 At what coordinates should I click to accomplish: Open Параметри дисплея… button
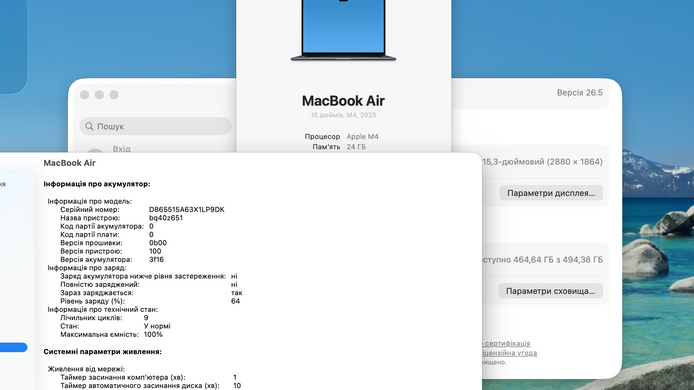coord(551,193)
